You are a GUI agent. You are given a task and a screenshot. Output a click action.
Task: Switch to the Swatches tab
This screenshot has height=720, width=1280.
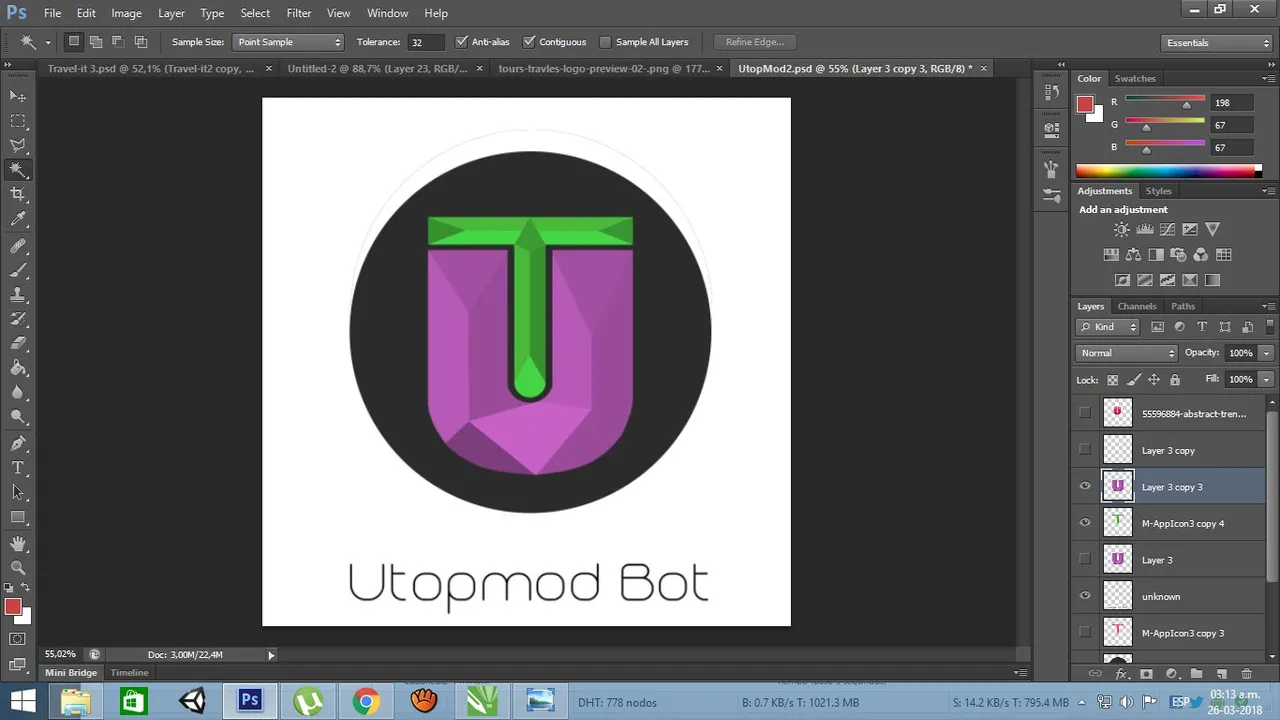coord(1135,78)
